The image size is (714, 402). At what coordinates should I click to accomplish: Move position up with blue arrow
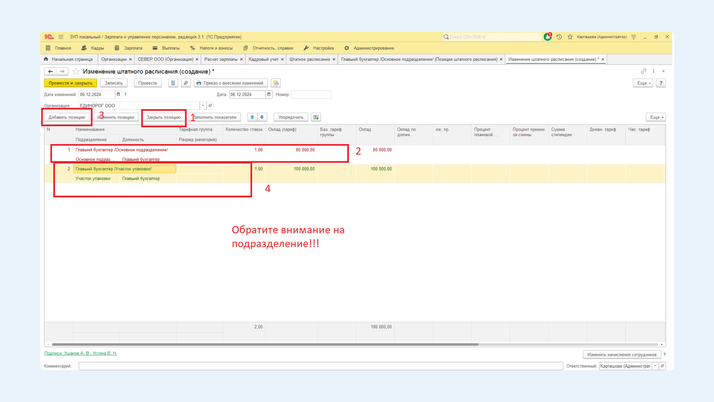click(252, 117)
